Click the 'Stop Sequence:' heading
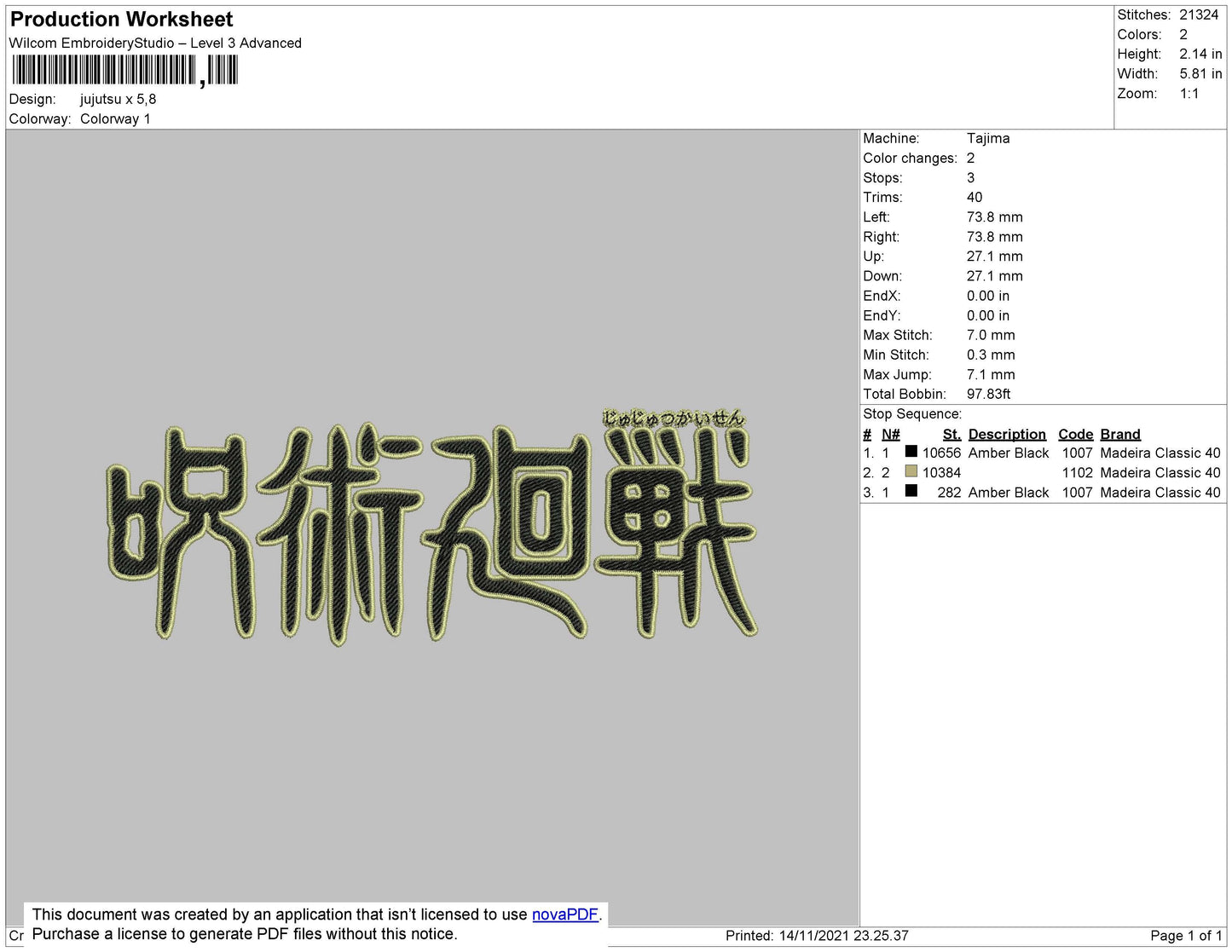1232x952 pixels. [x=912, y=413]
